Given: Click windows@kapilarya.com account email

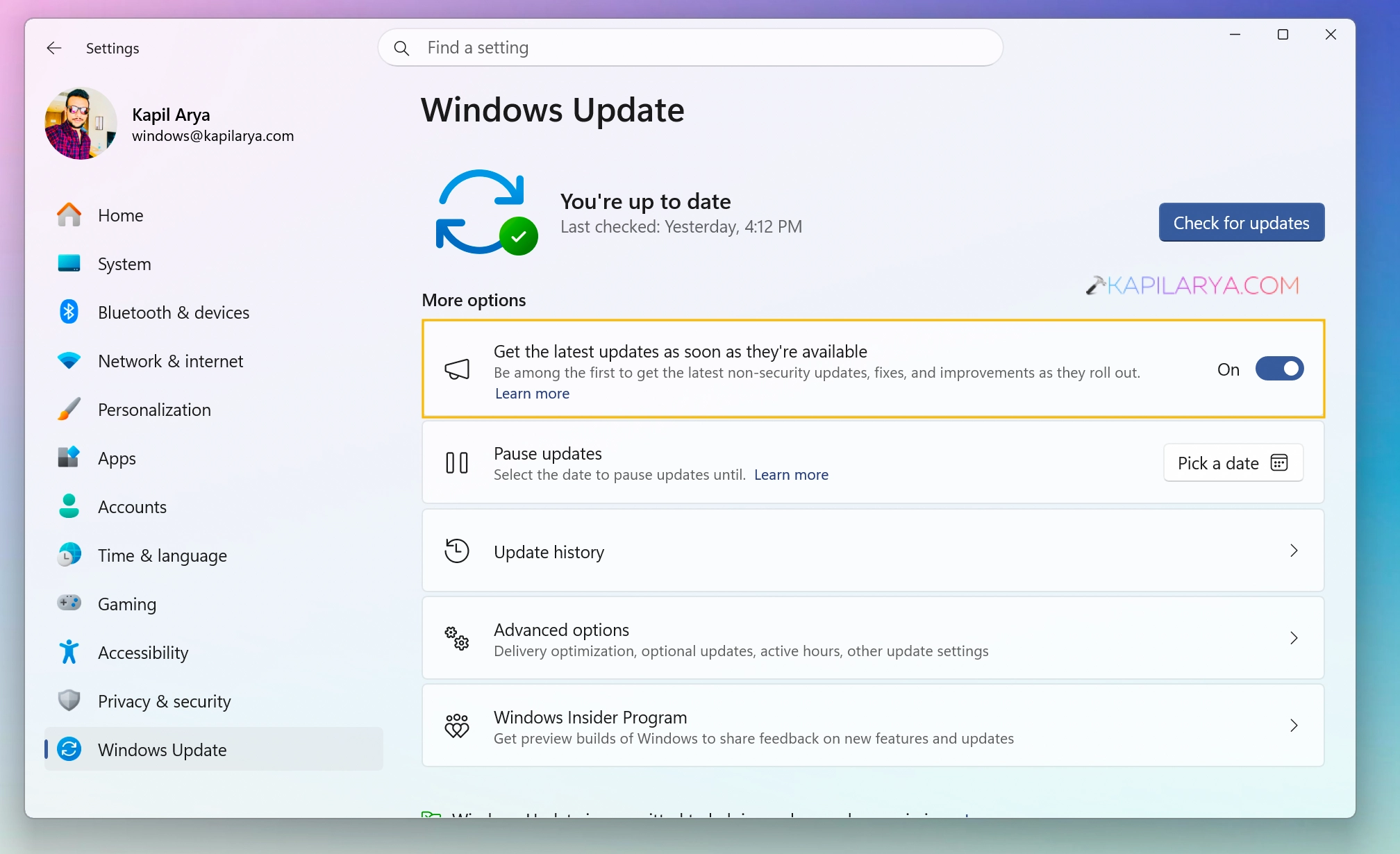Looking at the screenshot, I should (213, 136).
